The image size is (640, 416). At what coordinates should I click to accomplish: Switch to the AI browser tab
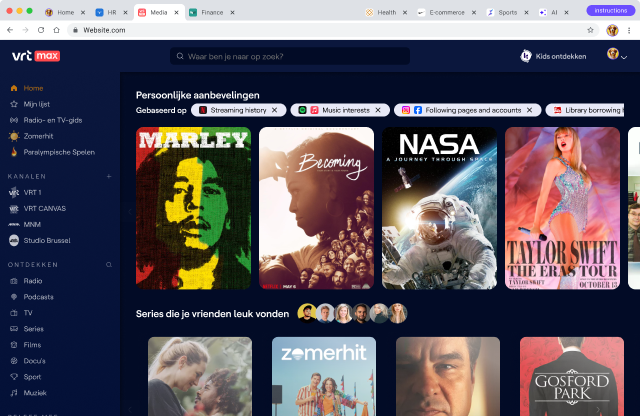coord(549,13)
